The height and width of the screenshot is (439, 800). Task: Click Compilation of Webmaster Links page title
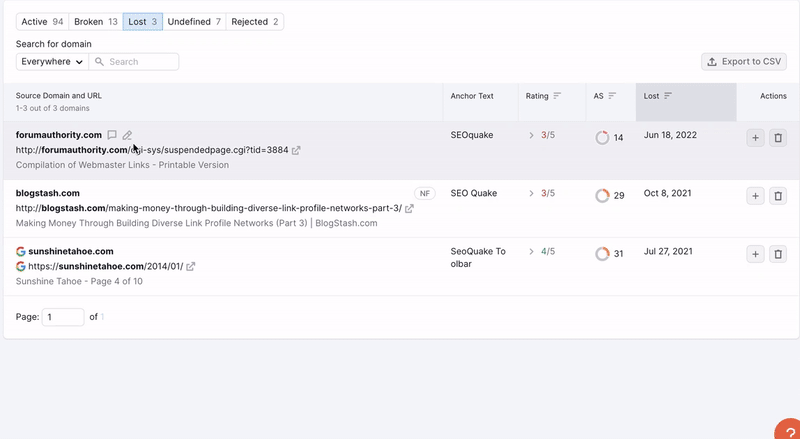122,165
